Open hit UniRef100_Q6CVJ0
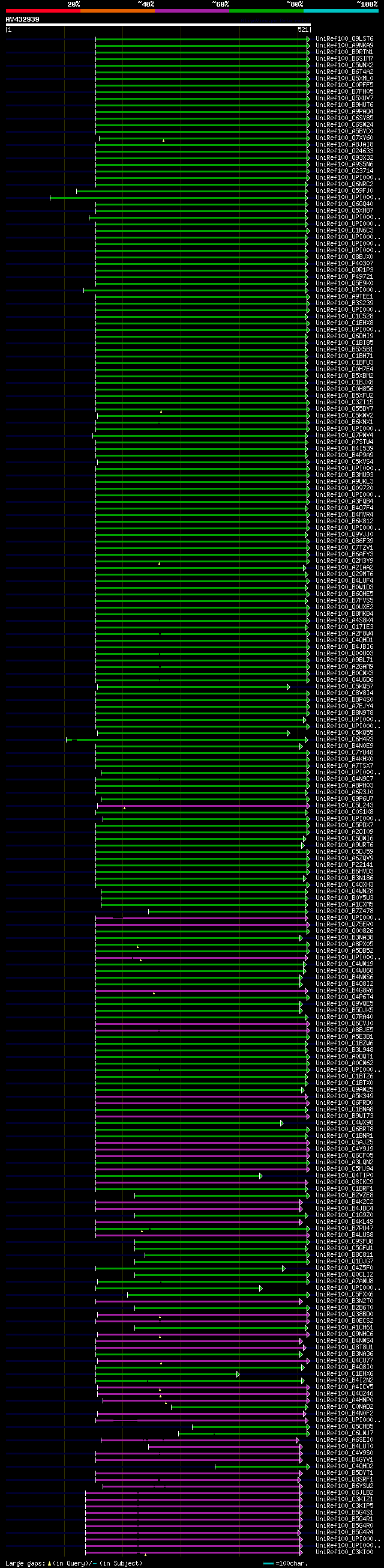 [x=344, y=1024]
